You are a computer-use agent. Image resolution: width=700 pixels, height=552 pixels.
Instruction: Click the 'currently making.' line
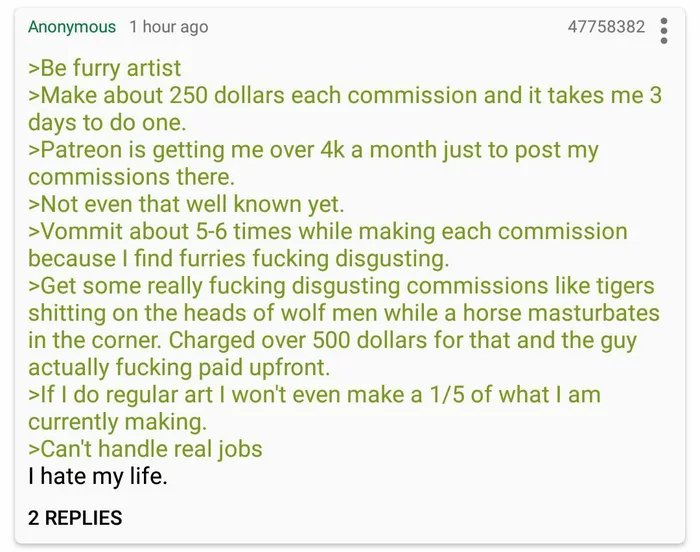pyautogui.click(x=117, y=422)
